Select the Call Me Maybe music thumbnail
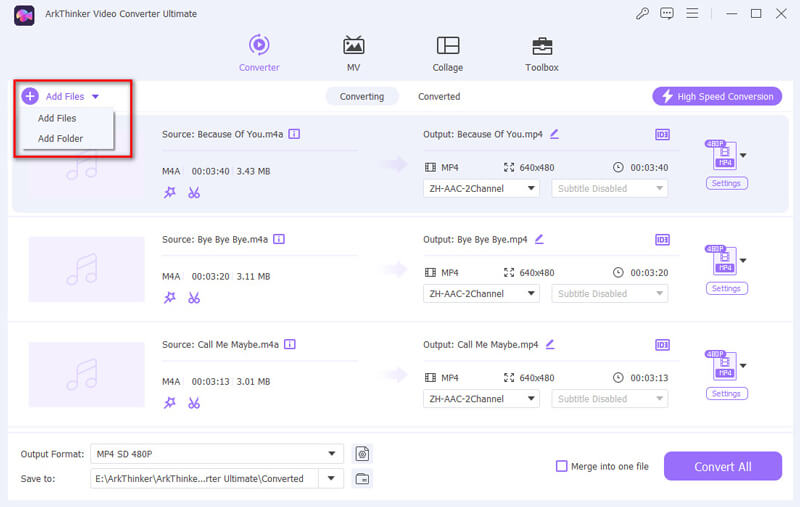 point(86,374)
